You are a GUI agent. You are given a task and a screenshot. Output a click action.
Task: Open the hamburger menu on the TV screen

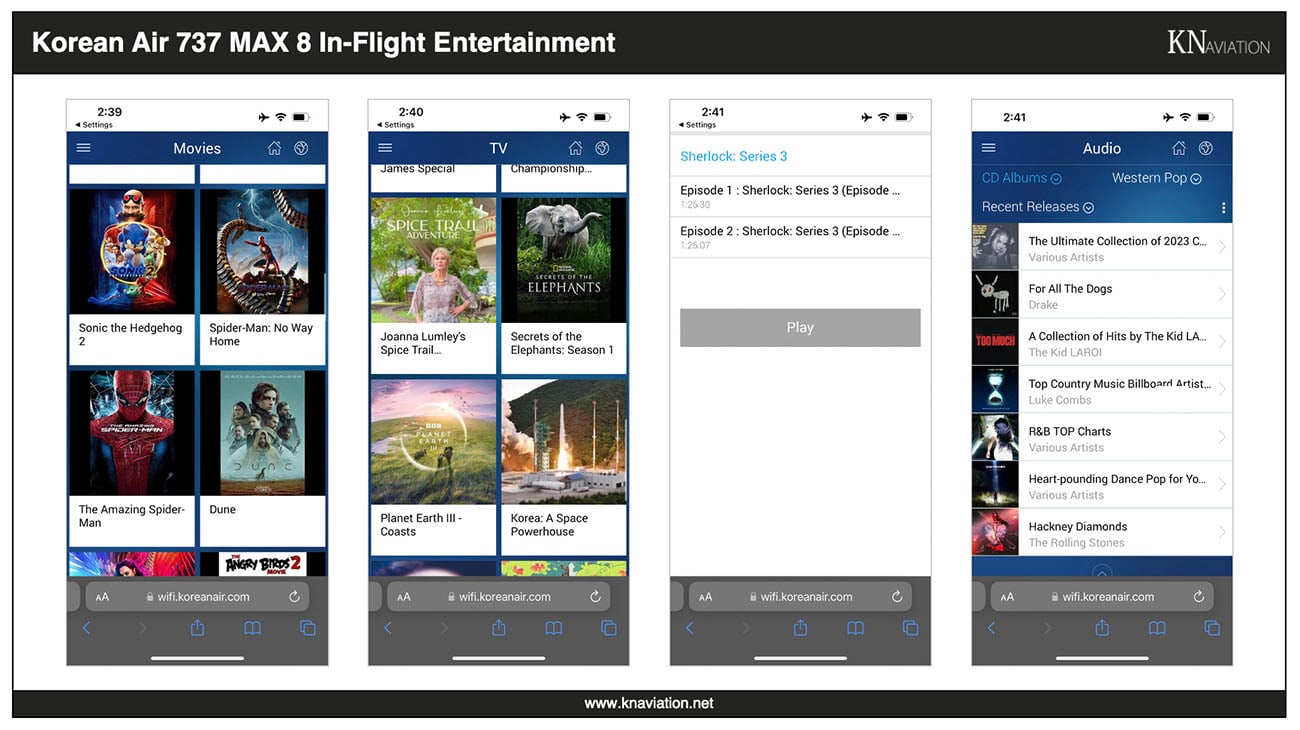pos(385,148)
